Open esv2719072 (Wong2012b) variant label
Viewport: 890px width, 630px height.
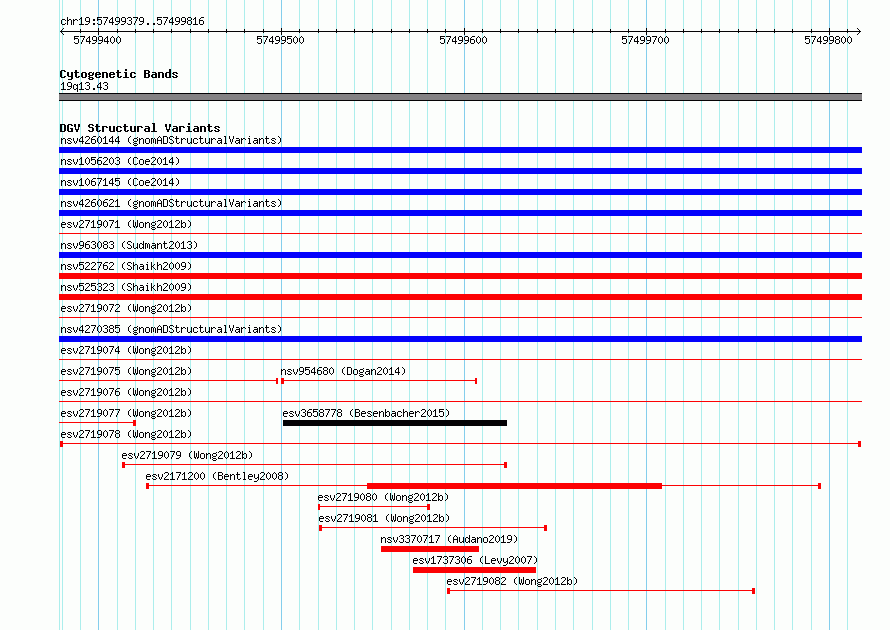coord(126,308)
